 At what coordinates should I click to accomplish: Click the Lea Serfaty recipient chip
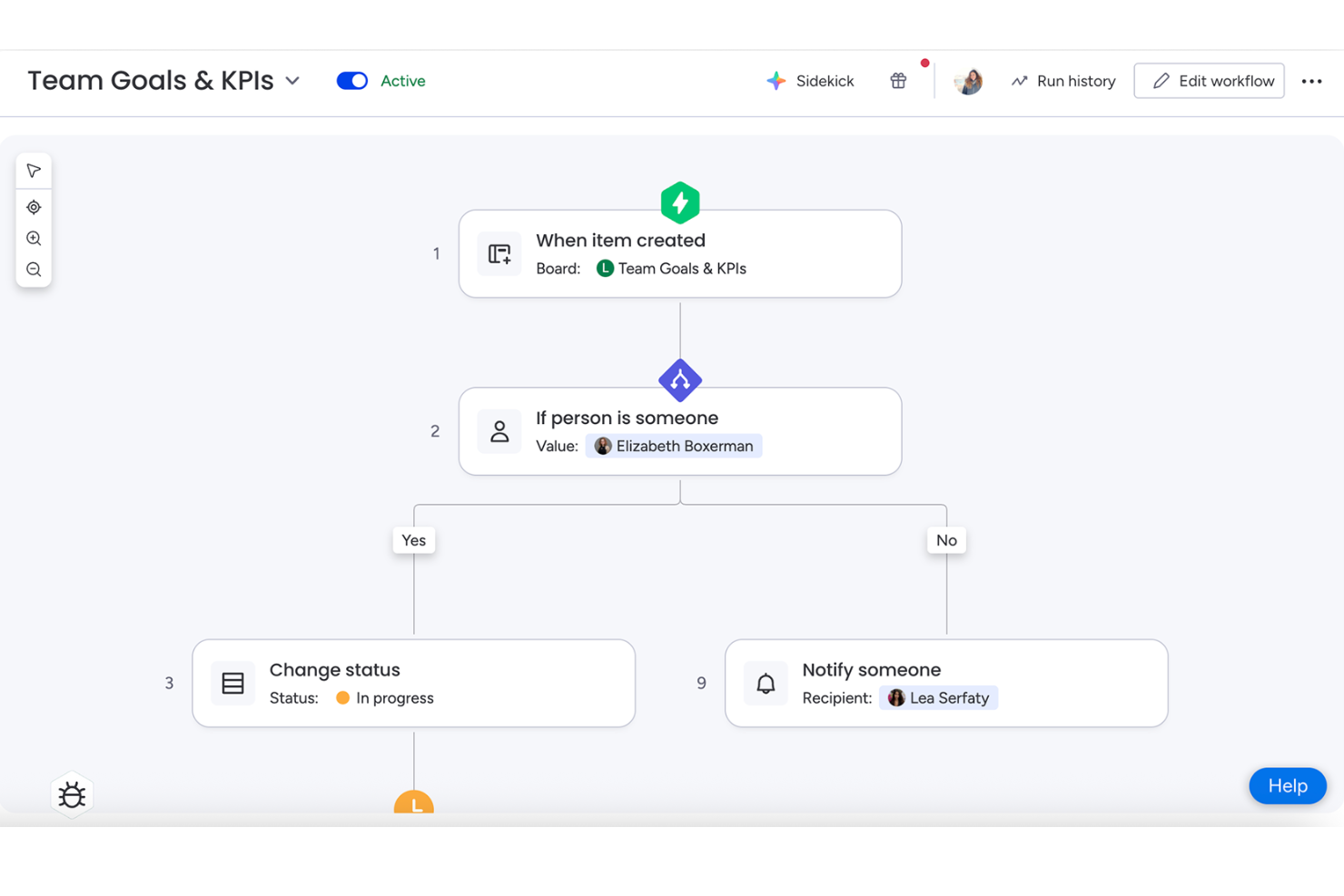tap(938, 698)
